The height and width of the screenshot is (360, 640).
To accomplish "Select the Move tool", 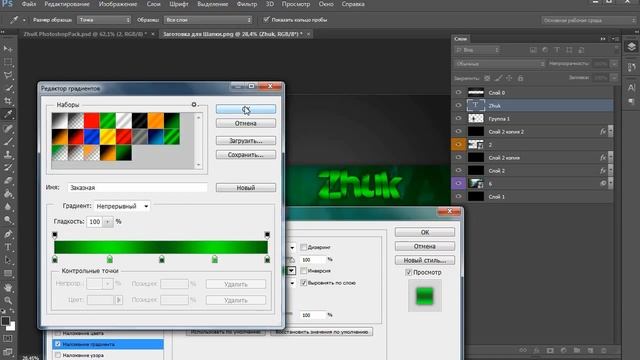I will [8, 49].
